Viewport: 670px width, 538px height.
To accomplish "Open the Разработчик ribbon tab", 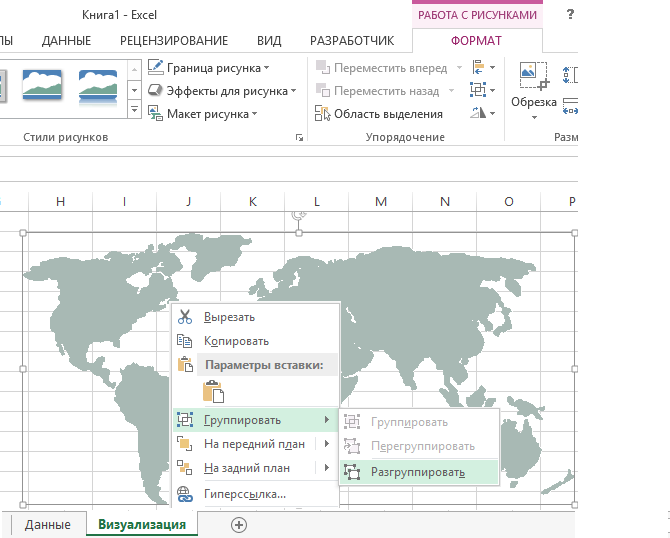I will click(351, 41).
